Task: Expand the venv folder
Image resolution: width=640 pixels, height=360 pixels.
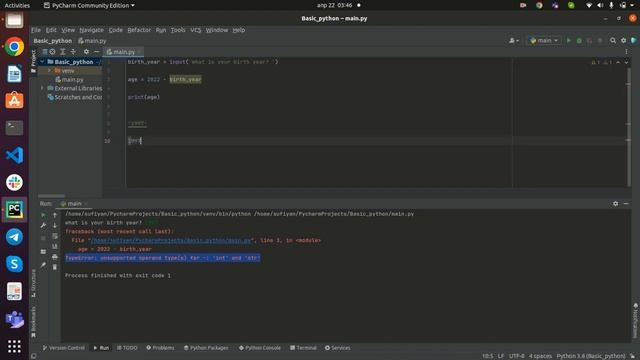Action: tap(49, 71)
